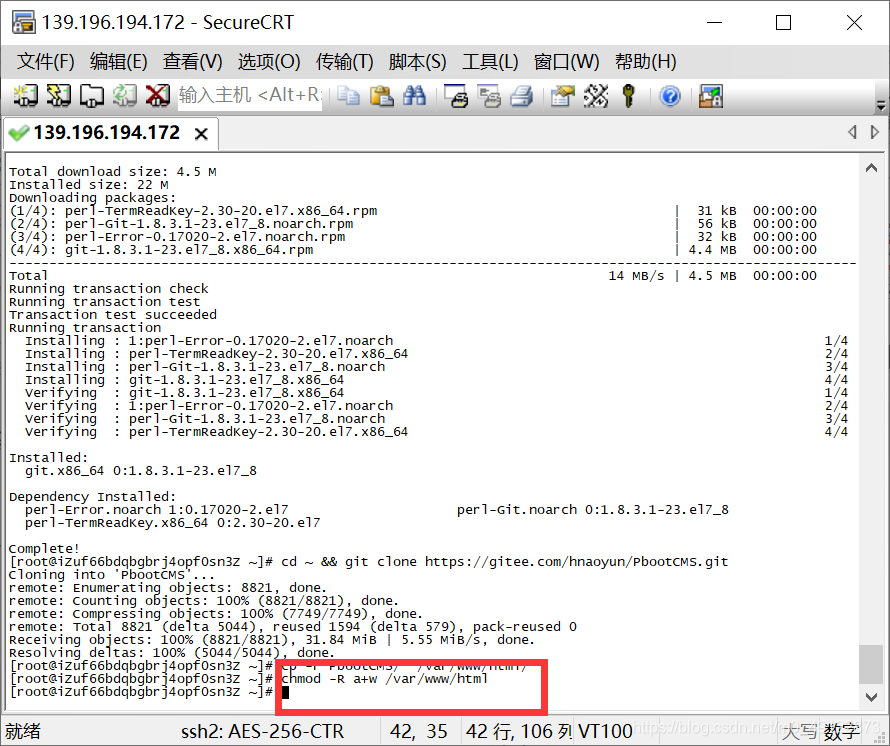Click the Connect toolbar icon
Viewport: 890px width, 746px height.
click(25, 95)
